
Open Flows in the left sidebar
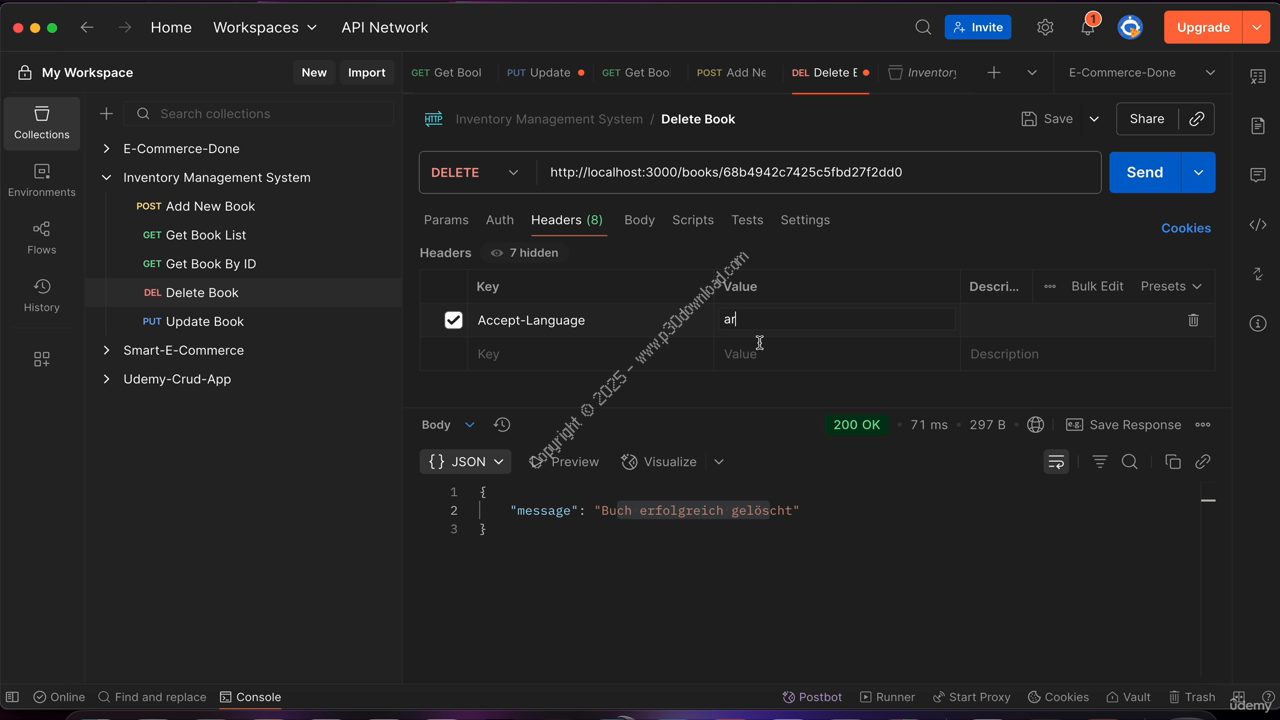click(x=42, y=238)
